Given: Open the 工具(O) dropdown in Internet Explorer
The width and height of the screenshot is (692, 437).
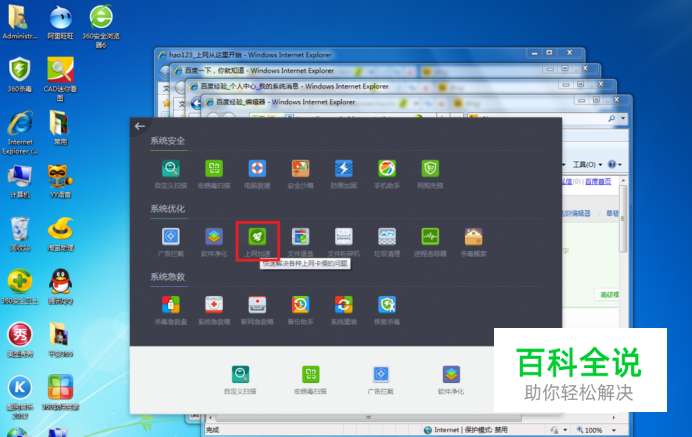Looking at the screenshot, I should pos(587,165).
